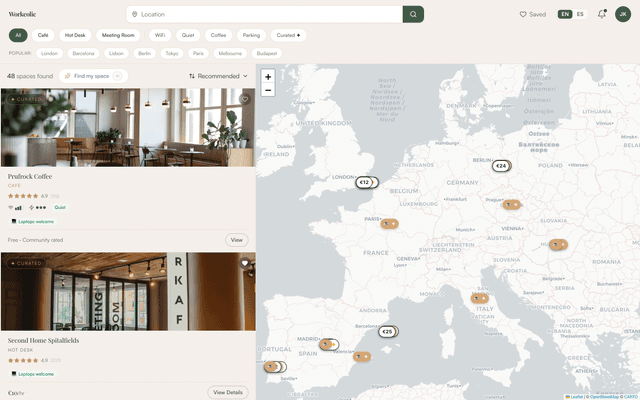Click the Quiet tag on Prufrock Coffee
640x400 pixels.
point(60,207)
